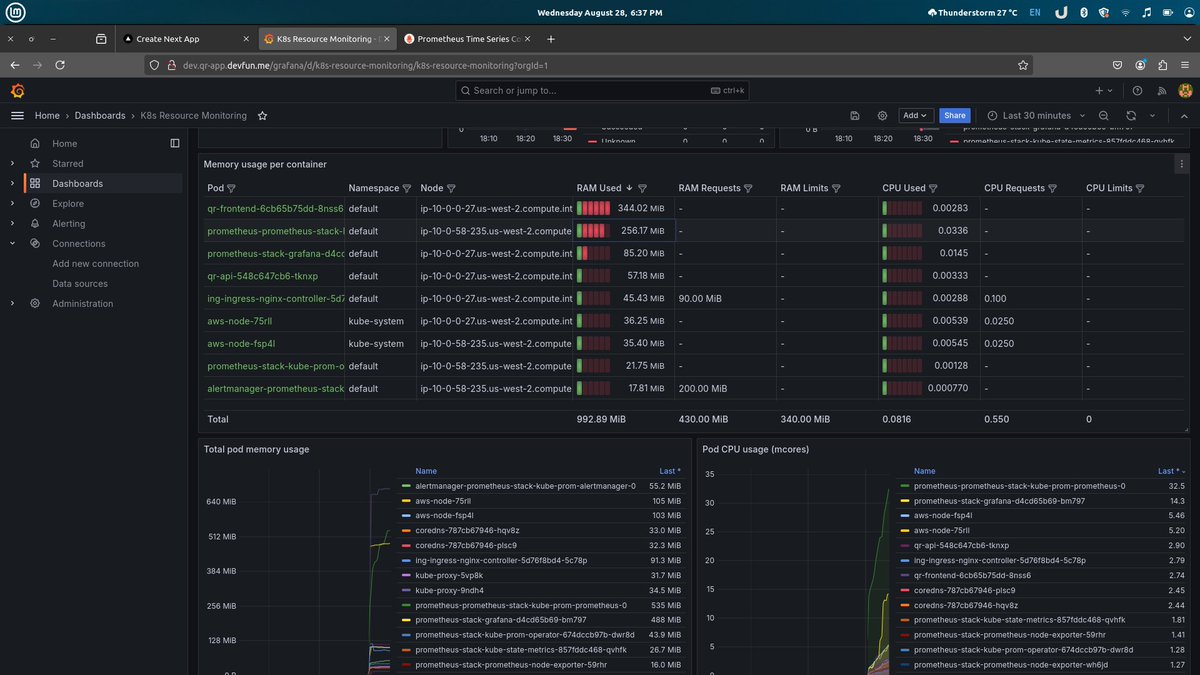
Task: Click the battery tray icon
Action: click(1169, 12)
